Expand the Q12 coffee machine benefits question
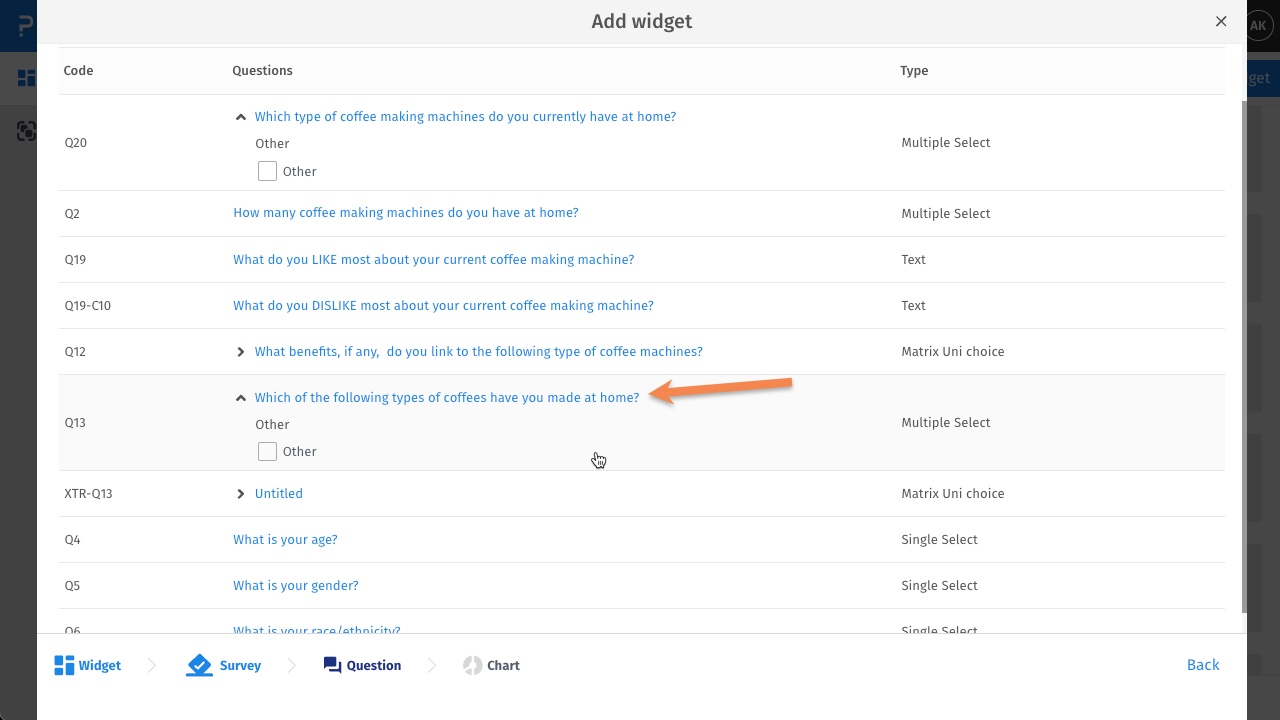This screenshot has height=720, width=1280. [240, 352]
